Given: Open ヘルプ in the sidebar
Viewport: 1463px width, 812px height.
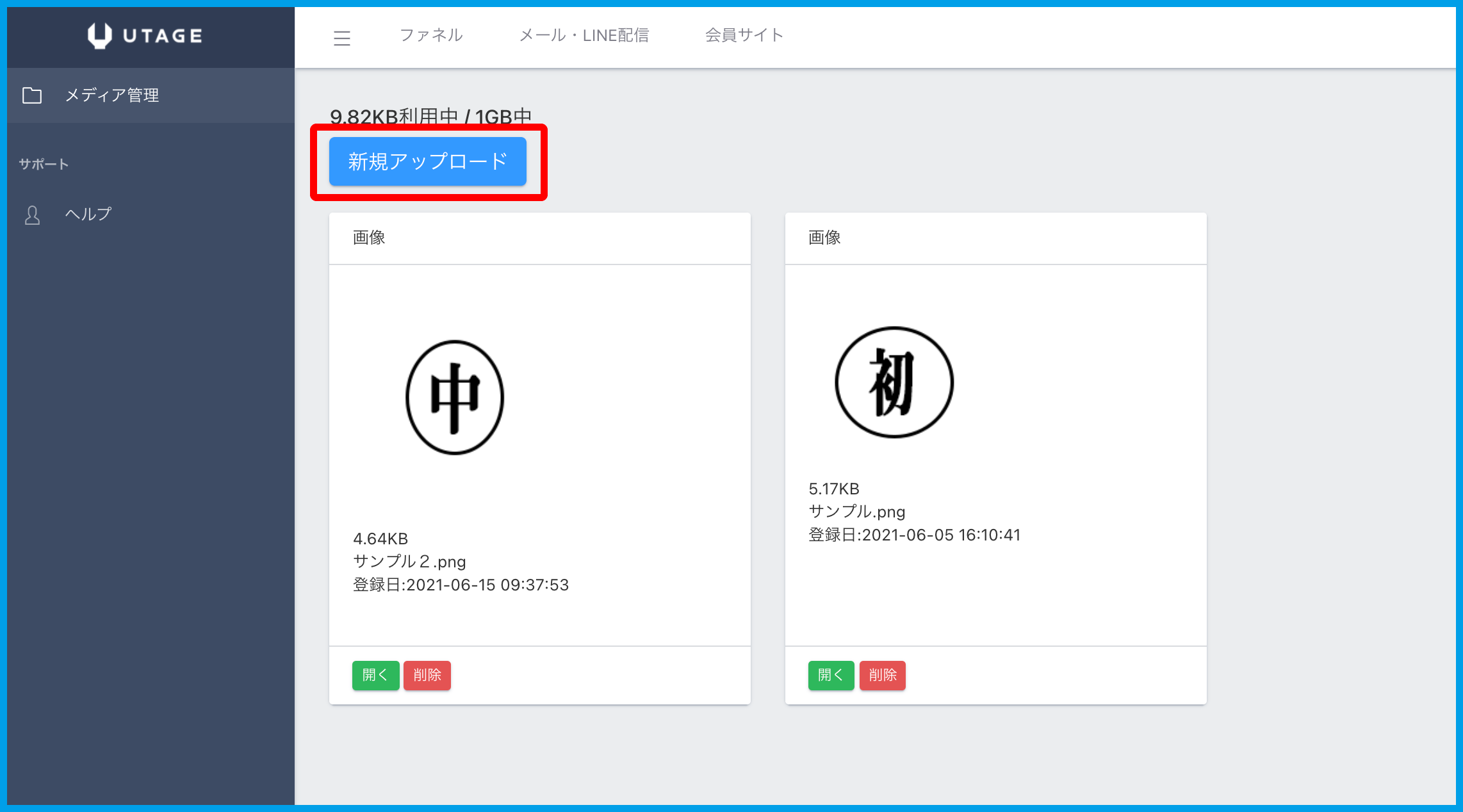Looking at the screenshot, I should coord(88,214).
